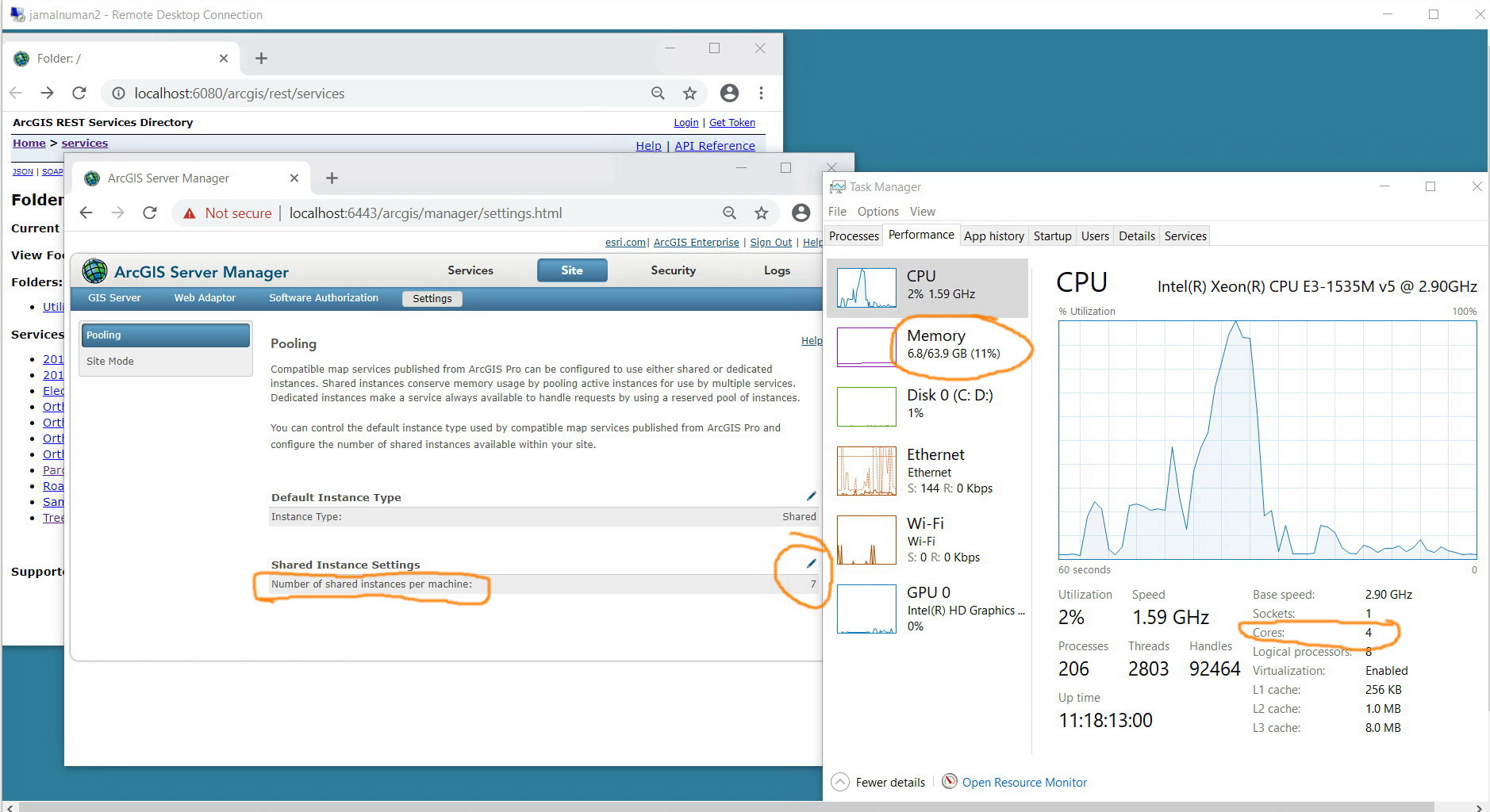Click Login link in REST Services Directory

(685, 123)
